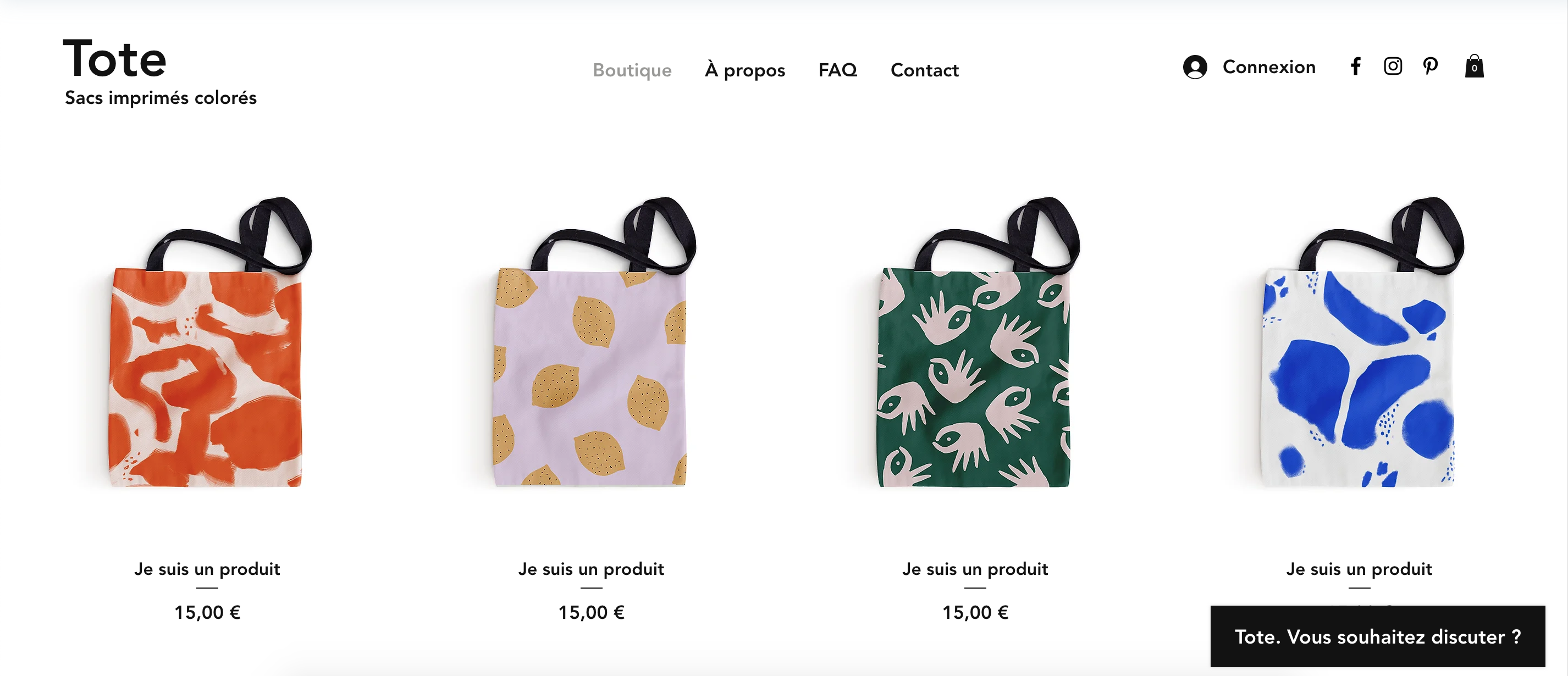Screen dimensions: 1568x676
Task: Go to the Boutique menu item
Action: click(x=632, y=70)
